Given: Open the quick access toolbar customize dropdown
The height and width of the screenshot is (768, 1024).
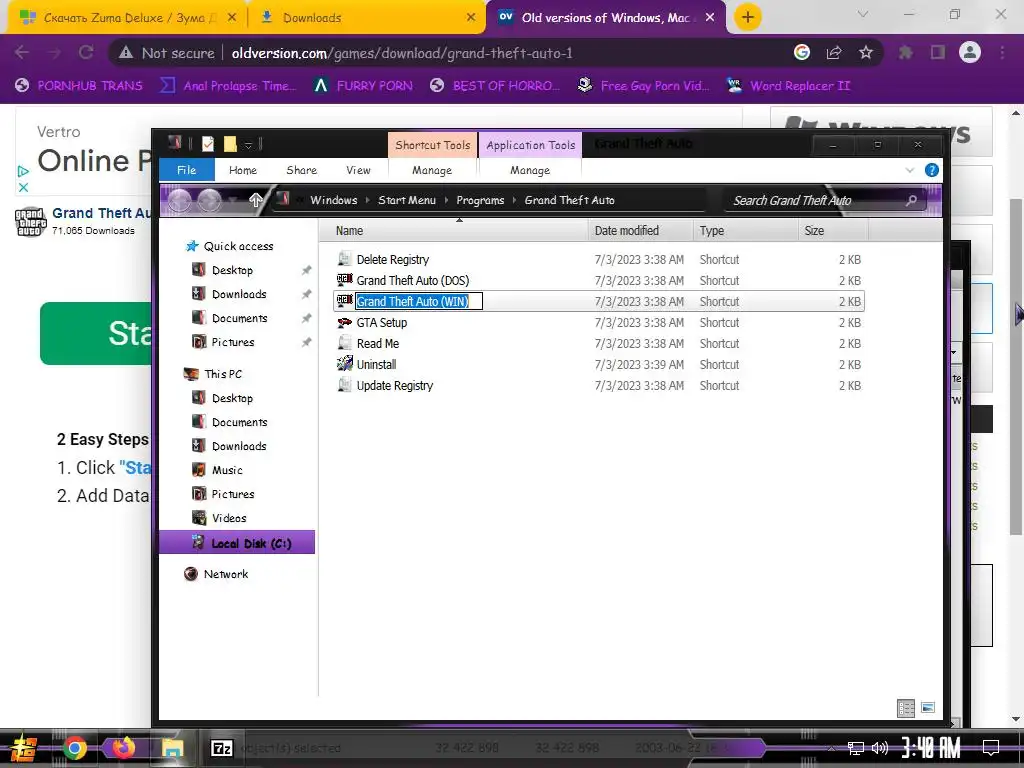Looking at the screenshot, I should 248,144.
